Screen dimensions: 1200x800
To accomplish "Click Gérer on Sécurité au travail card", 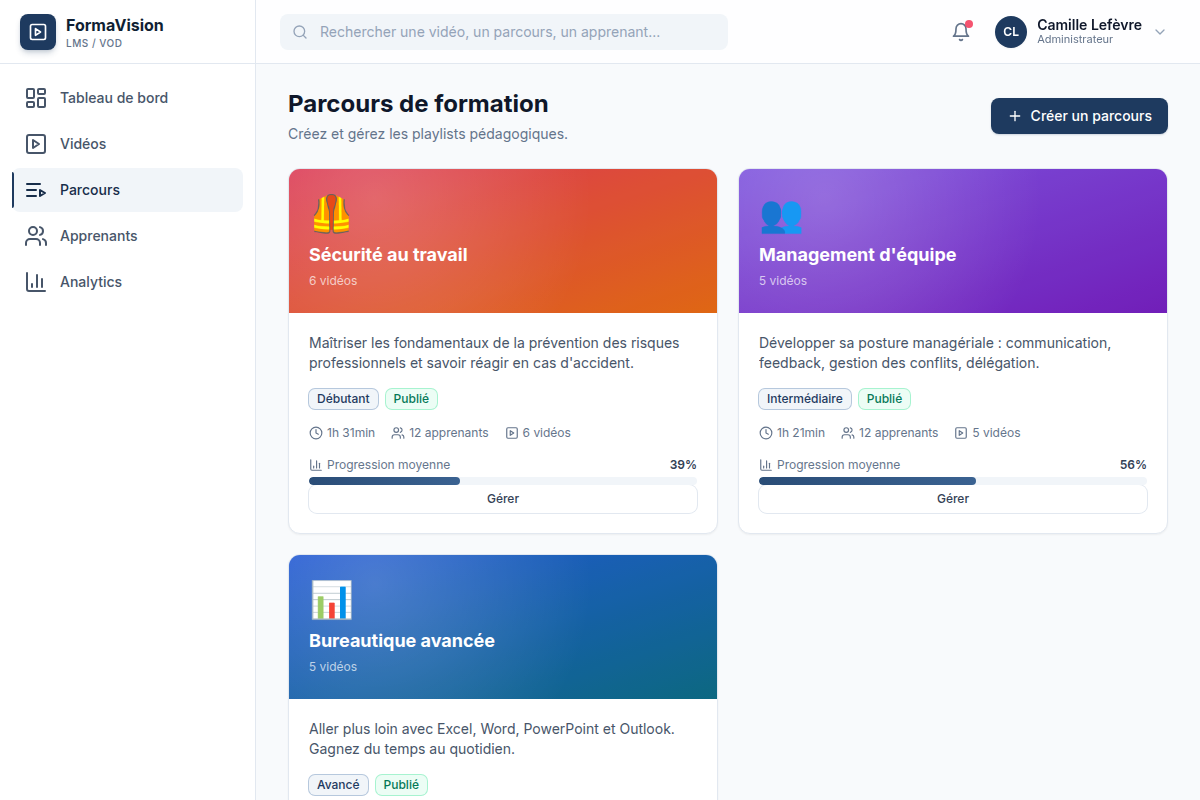I will tap(503, 499).
